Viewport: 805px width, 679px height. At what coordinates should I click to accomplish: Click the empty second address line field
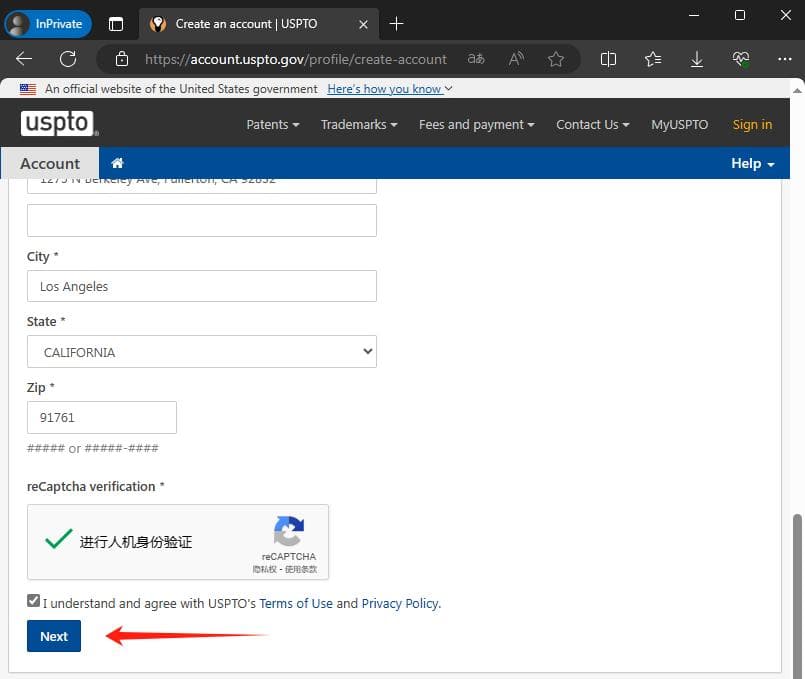pyautogui.click(x=202, y=221)
